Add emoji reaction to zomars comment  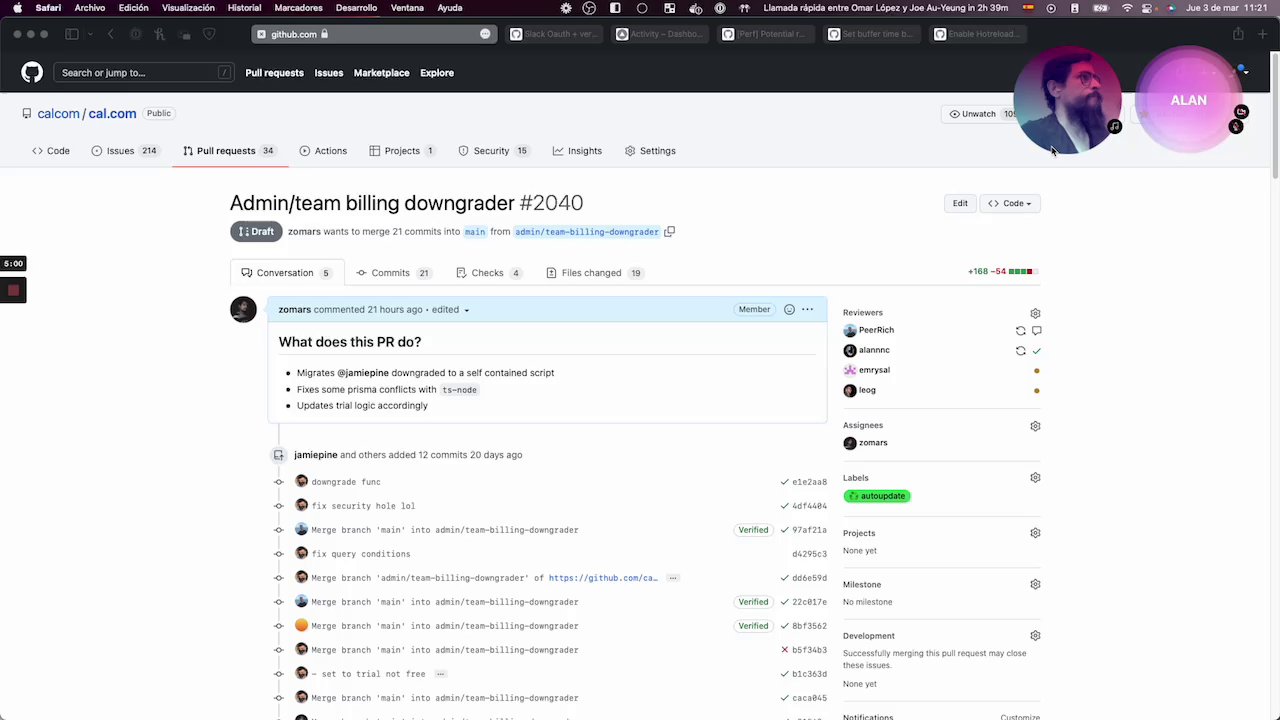tap(789, 310)
